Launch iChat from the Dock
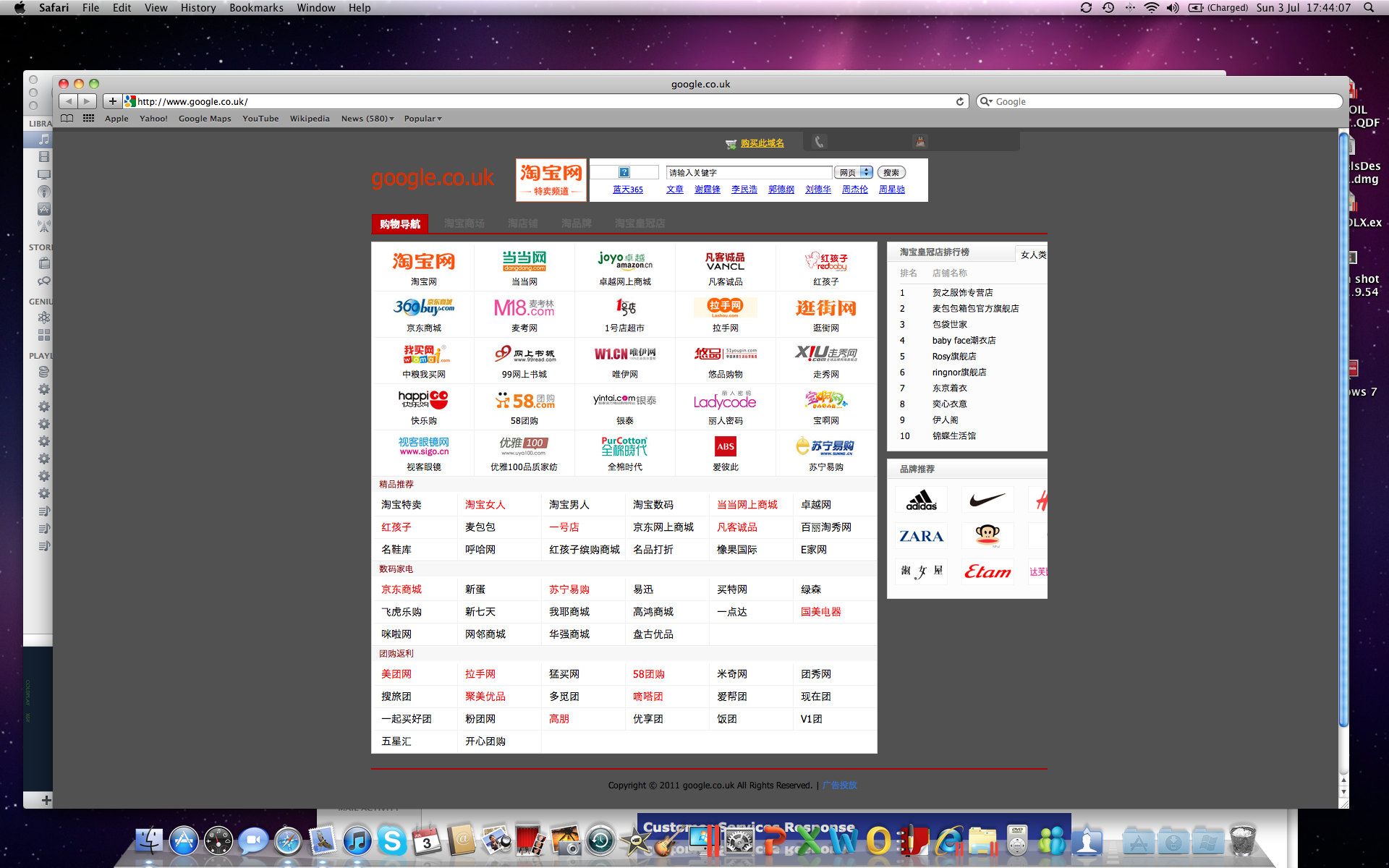The image size is (1389, 868). tap(253, 841)
